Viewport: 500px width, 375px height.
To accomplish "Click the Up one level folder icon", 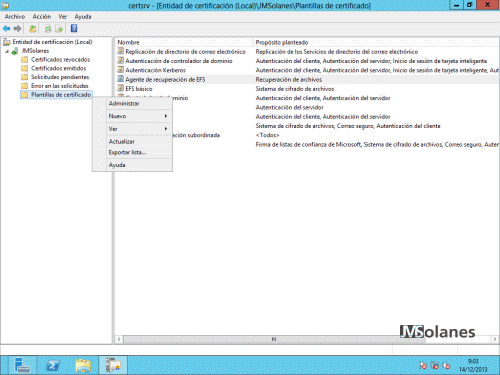I will [33, 29].
